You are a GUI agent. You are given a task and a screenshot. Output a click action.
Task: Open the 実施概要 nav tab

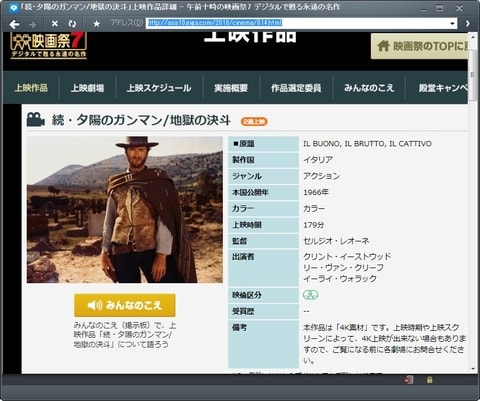coord(231,88)
